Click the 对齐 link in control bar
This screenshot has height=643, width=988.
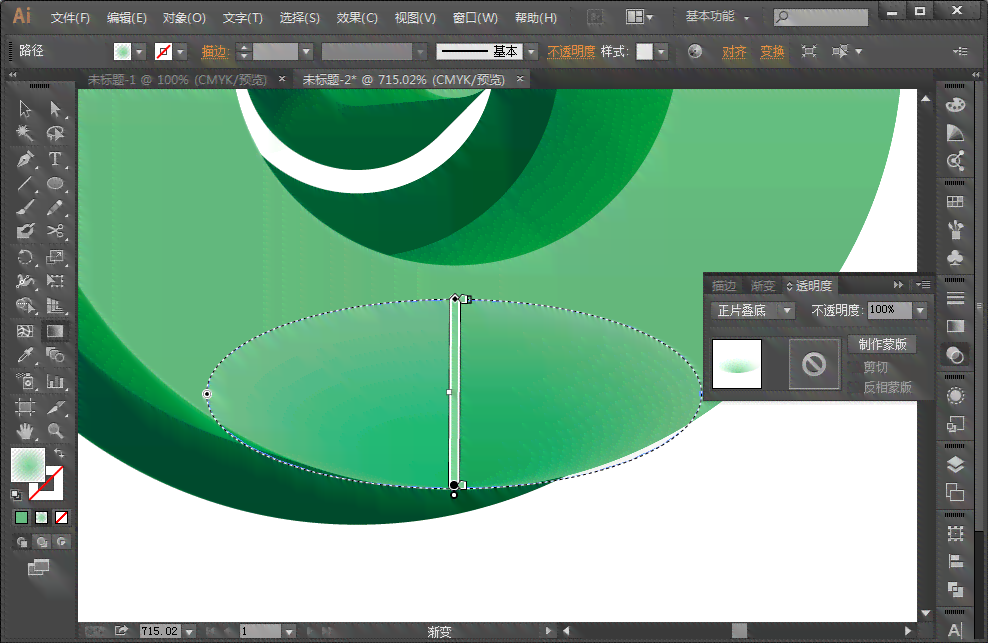pos(734,52)
